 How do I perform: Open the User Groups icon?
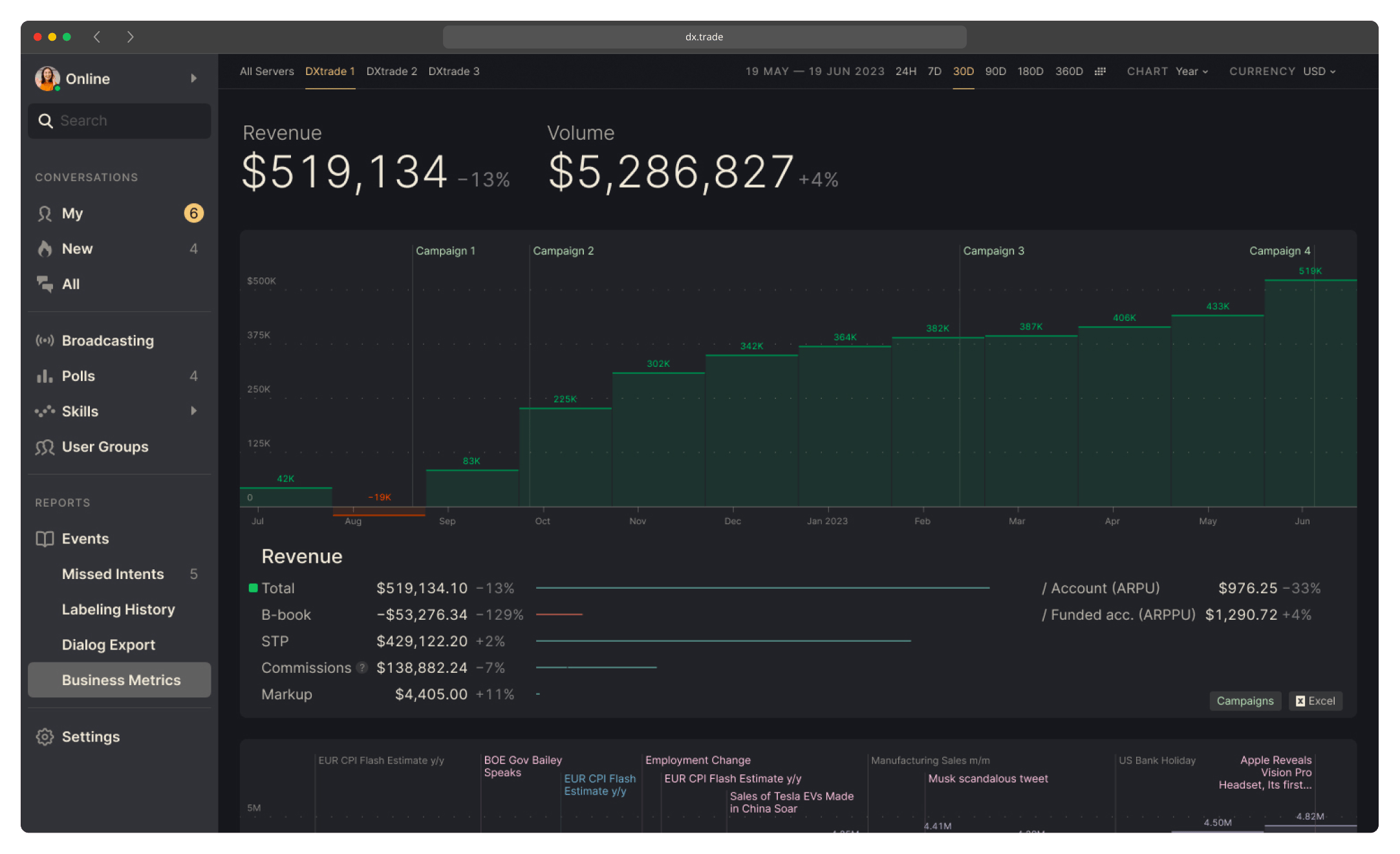coord(45,447)
